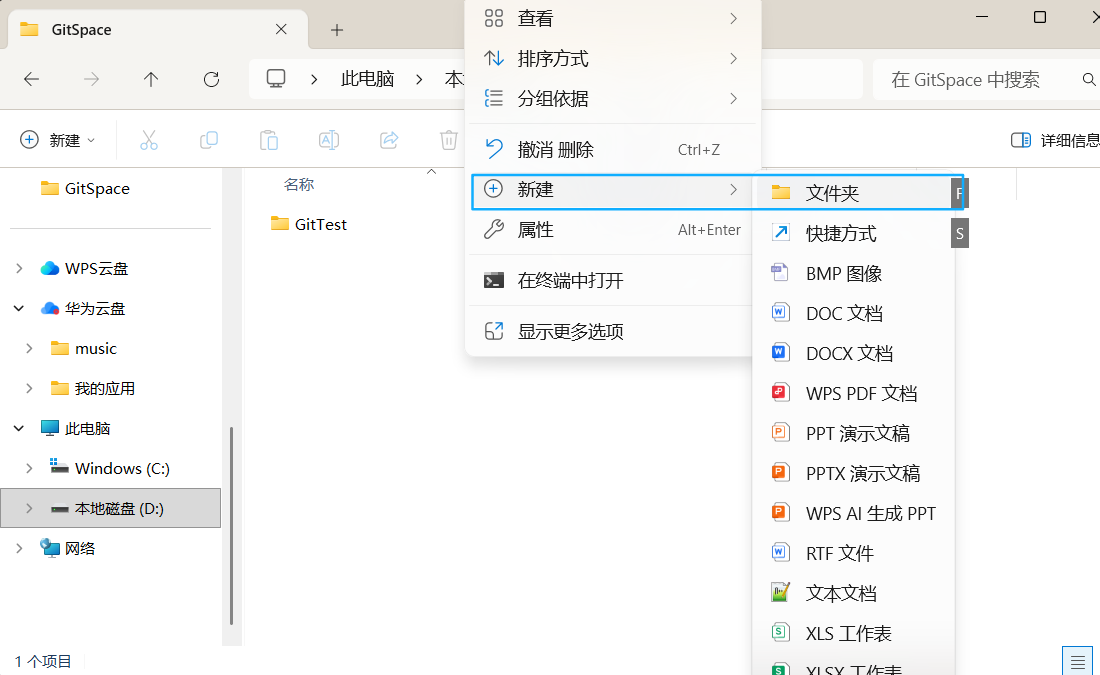This screenshot has width=1100, height=675.
Task: Expand the Windows (C:) tree node
Action: click(x=28, y=468)
